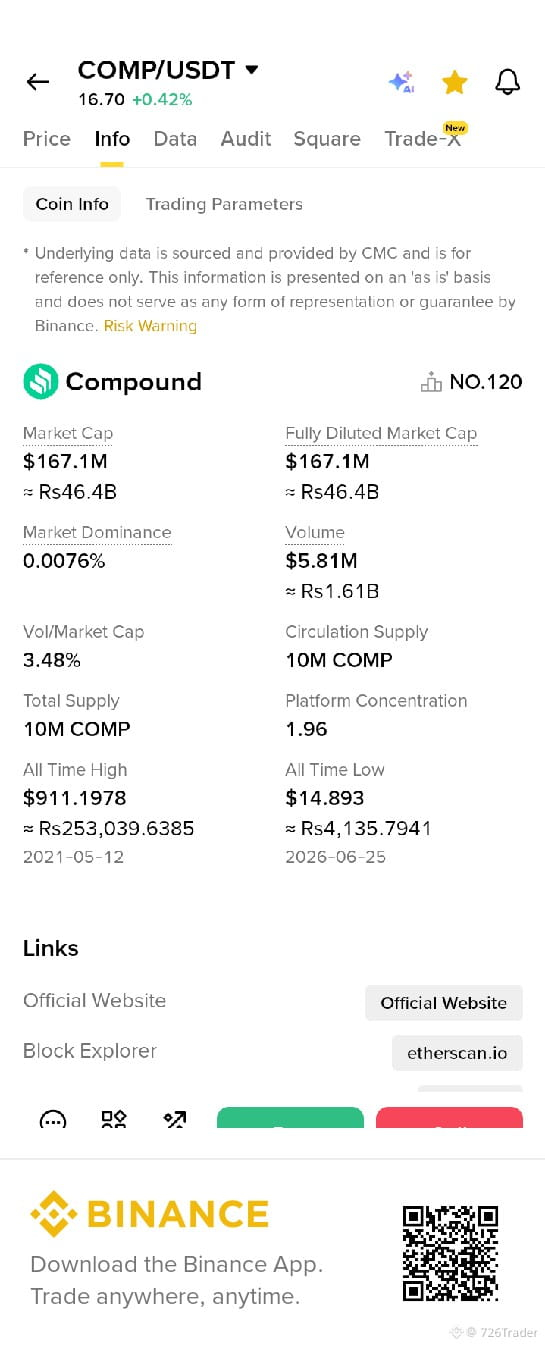The image size is (545, 1348).
Task: Open the chat bubble icon in bottom bar
Action: coord(53,1119)
